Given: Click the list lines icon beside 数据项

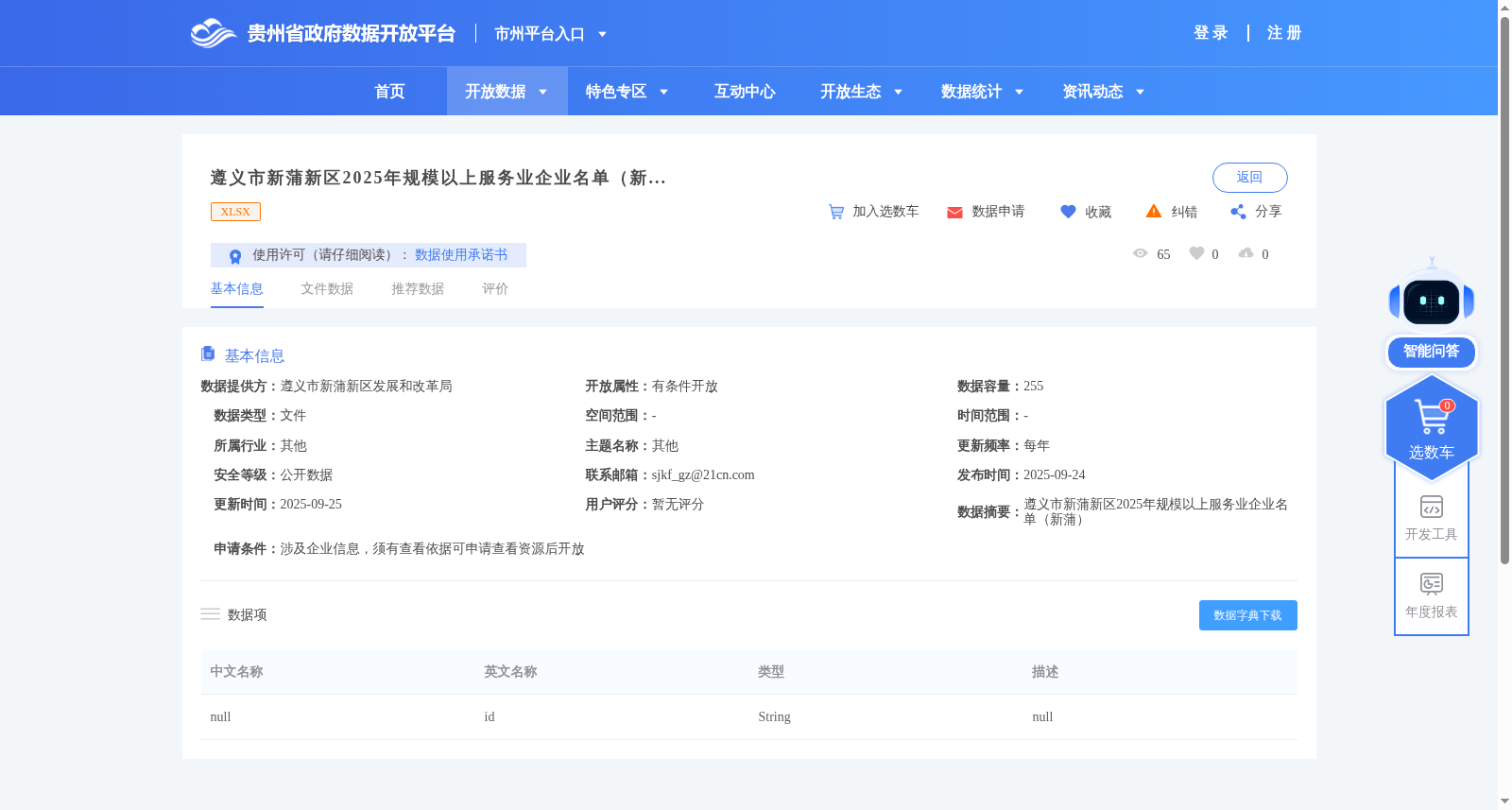Looking at the screenshot, I should tap(210, 614).
